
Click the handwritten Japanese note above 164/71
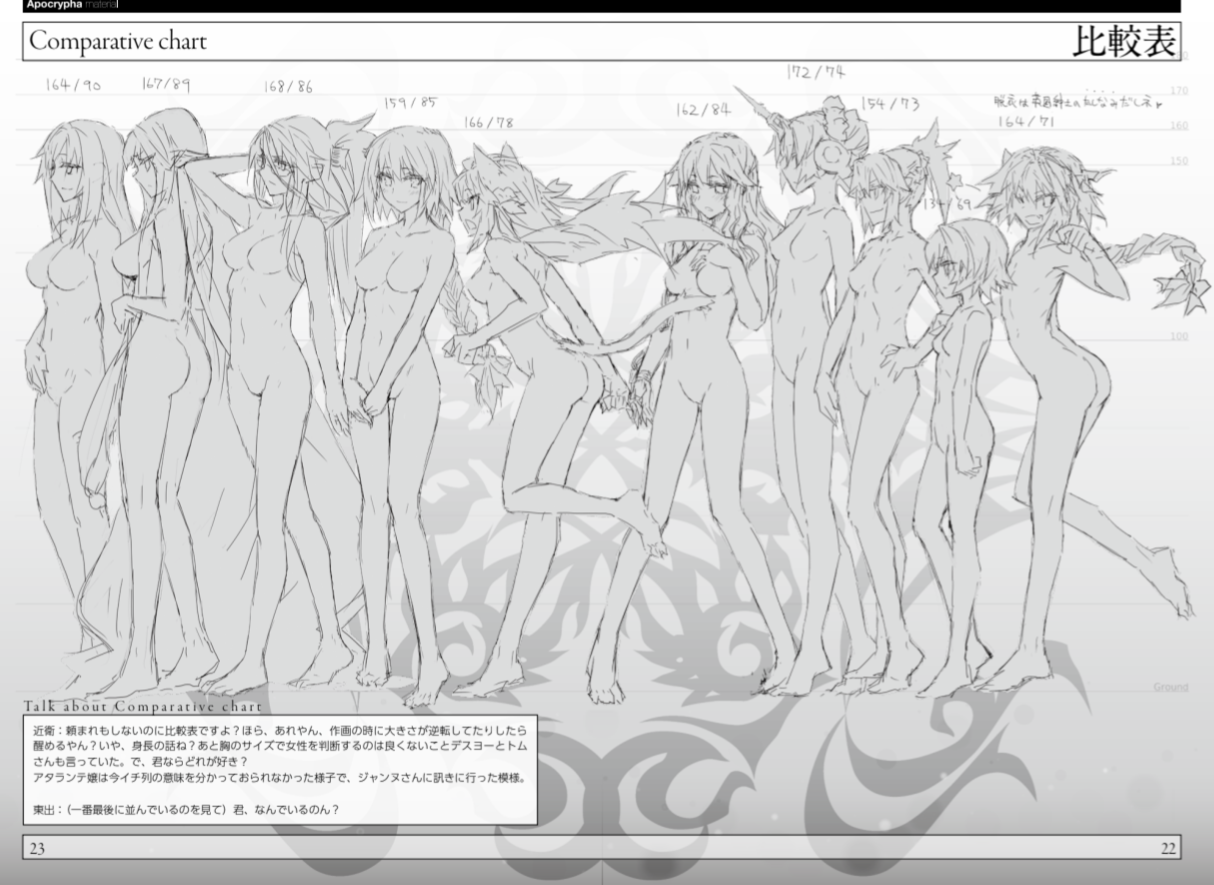[x=1078, y=101]
